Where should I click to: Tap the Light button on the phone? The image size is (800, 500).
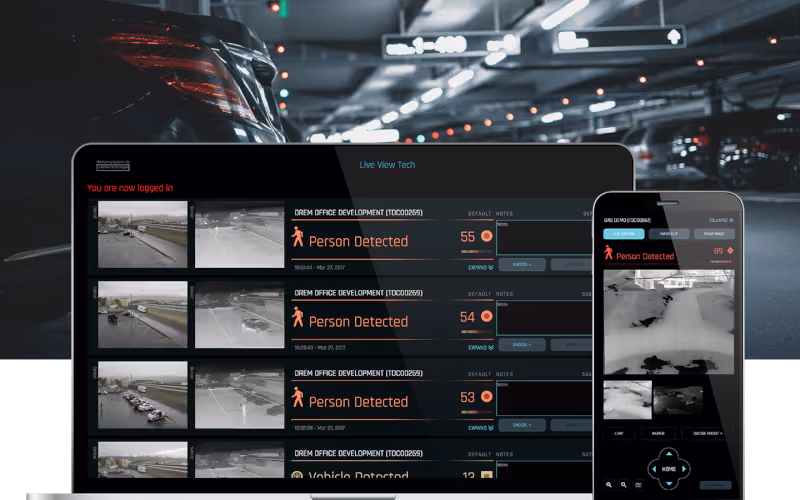click(619, 433)
